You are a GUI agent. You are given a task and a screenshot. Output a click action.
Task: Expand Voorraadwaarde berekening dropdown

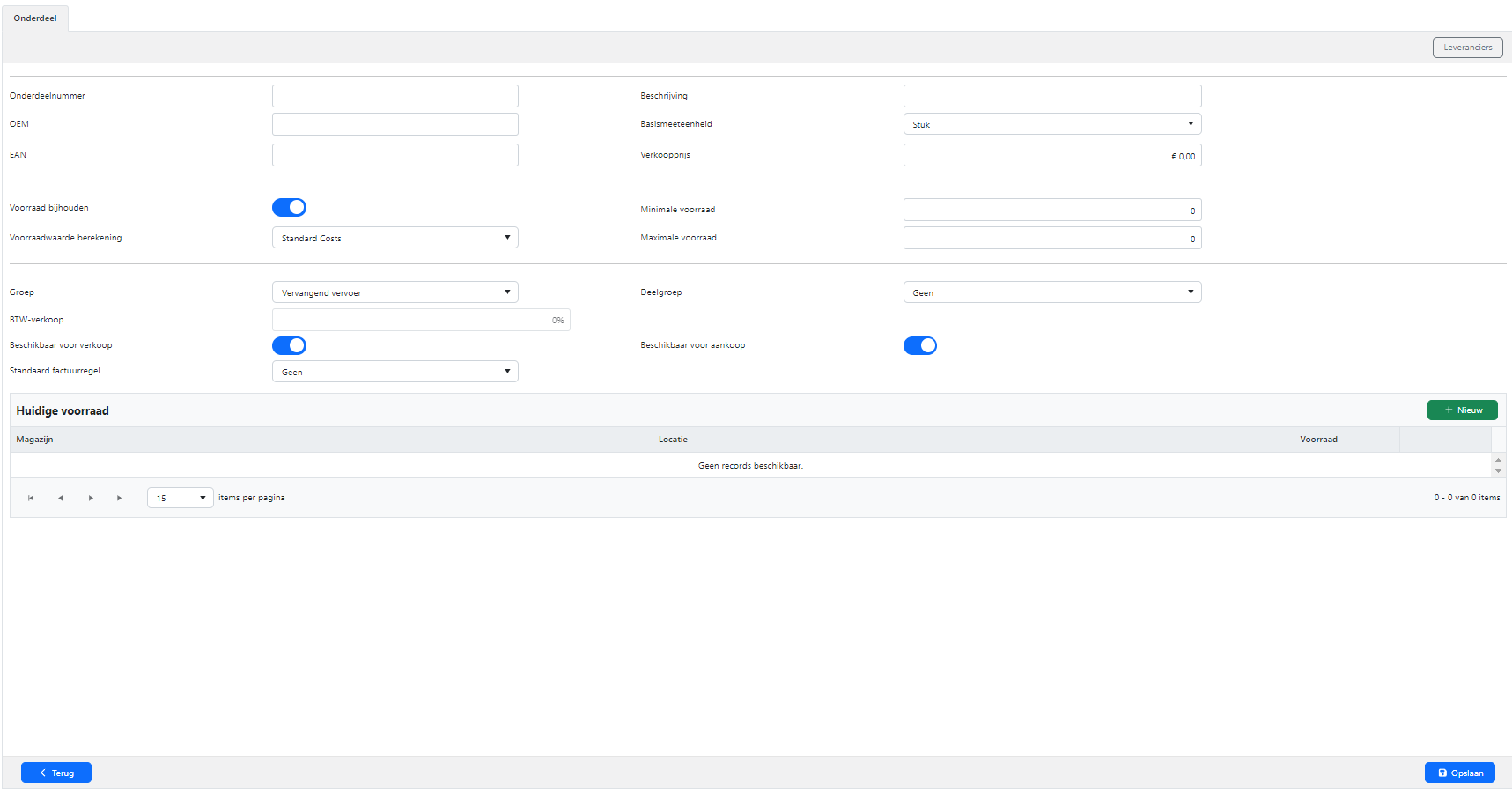point(395,238)
